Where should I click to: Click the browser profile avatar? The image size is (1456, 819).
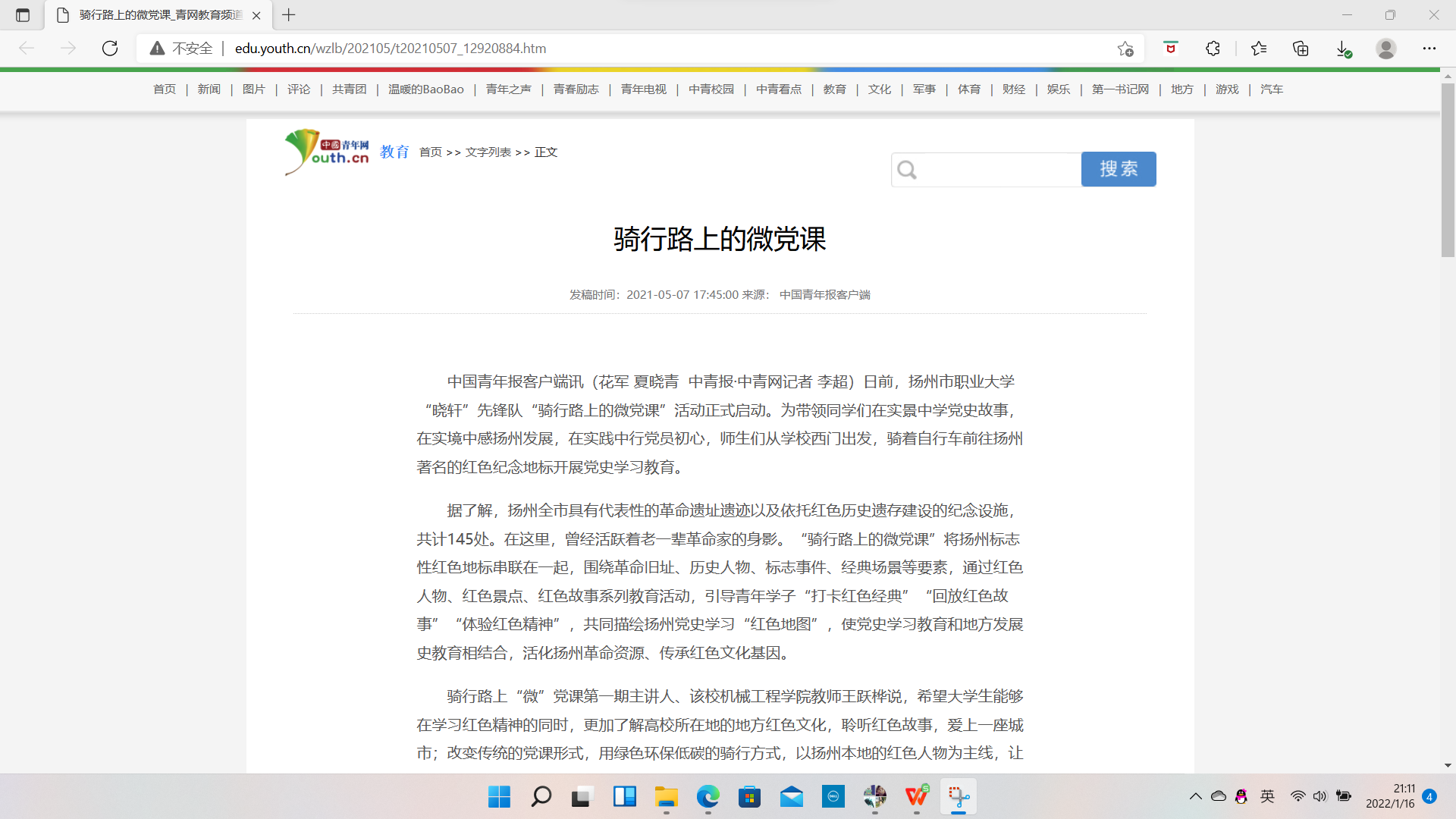click(1385, 48)
